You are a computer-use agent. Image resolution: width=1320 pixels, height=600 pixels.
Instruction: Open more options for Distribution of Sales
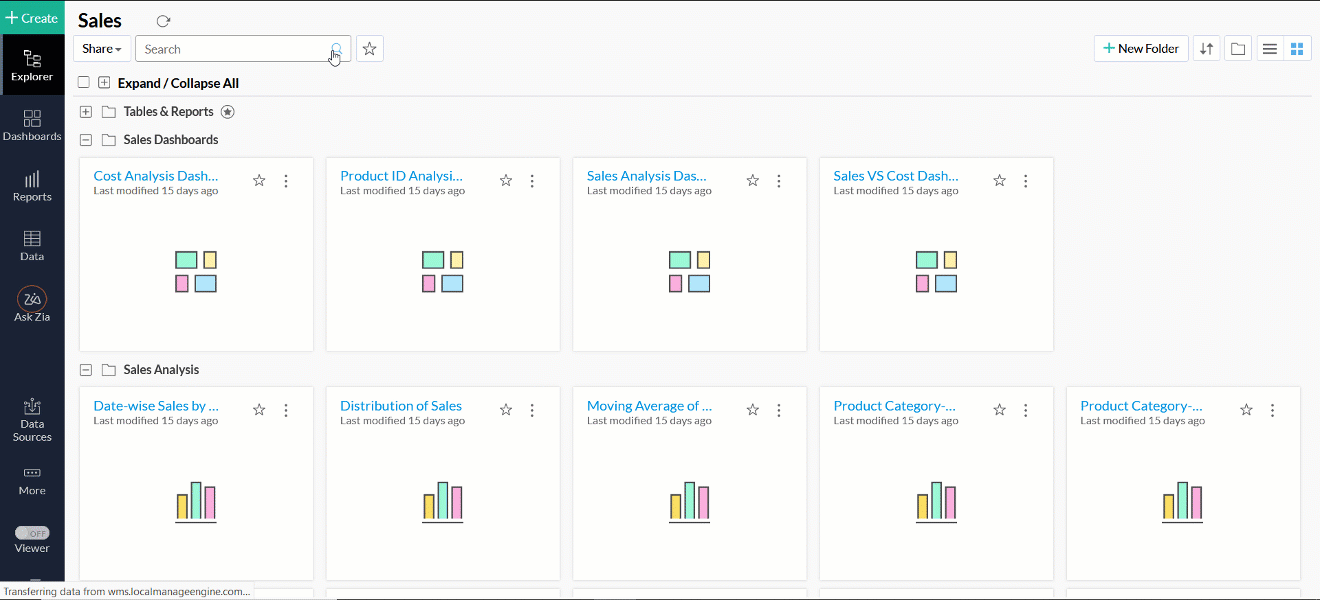coord(532,411)
